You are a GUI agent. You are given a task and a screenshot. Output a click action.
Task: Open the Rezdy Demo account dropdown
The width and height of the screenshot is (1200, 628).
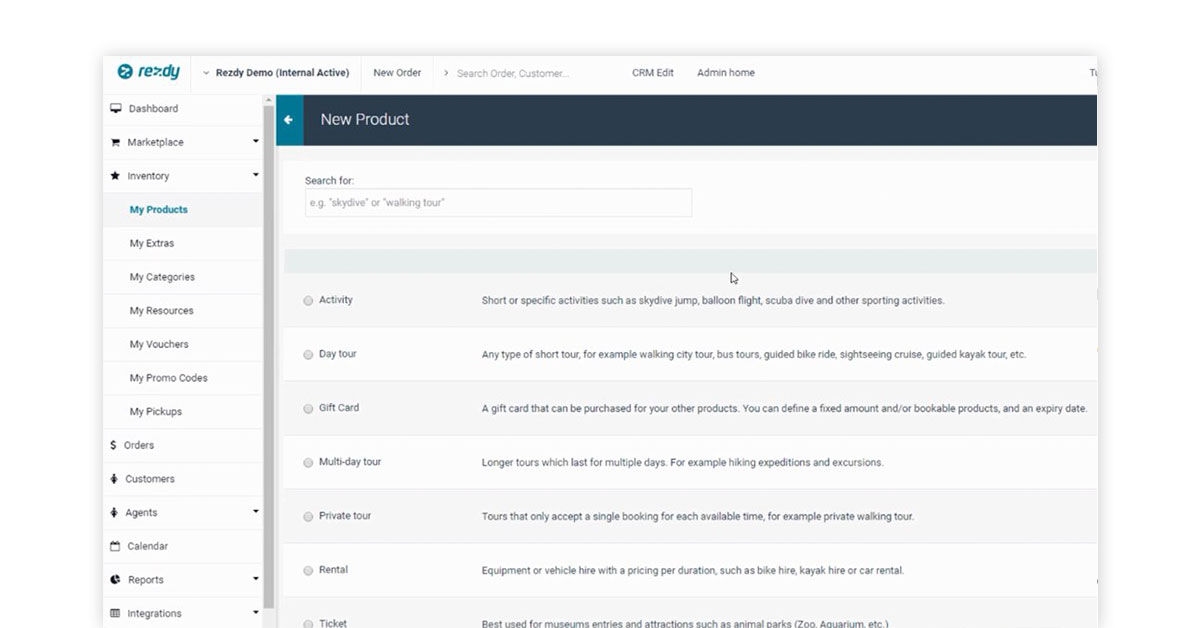click(275, 73)
